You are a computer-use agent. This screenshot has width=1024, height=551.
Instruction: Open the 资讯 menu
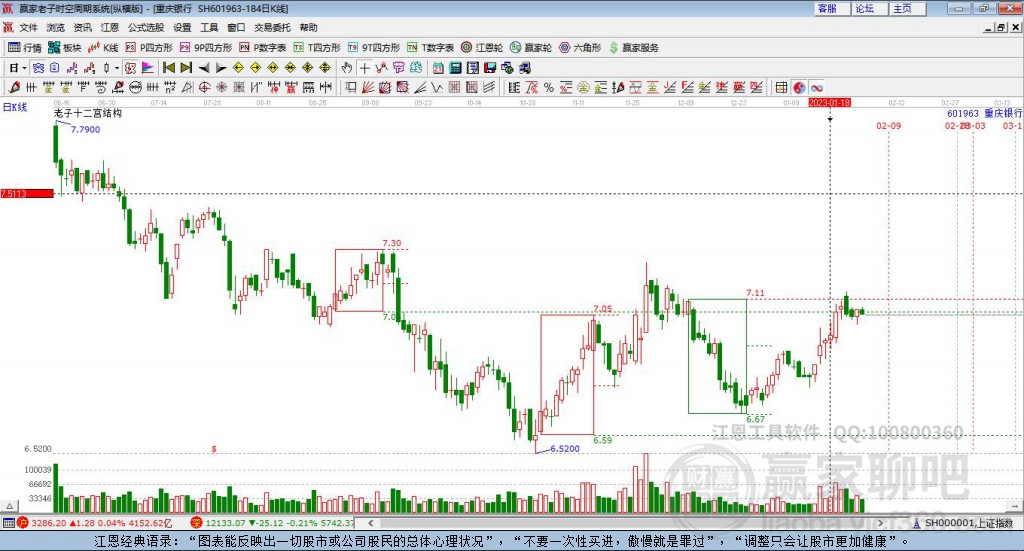82,27
